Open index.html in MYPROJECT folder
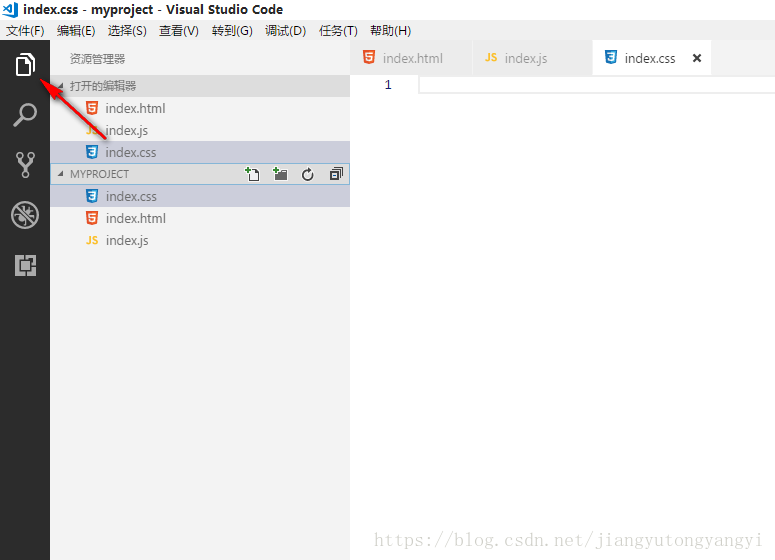775x560 pixels. 200,218
